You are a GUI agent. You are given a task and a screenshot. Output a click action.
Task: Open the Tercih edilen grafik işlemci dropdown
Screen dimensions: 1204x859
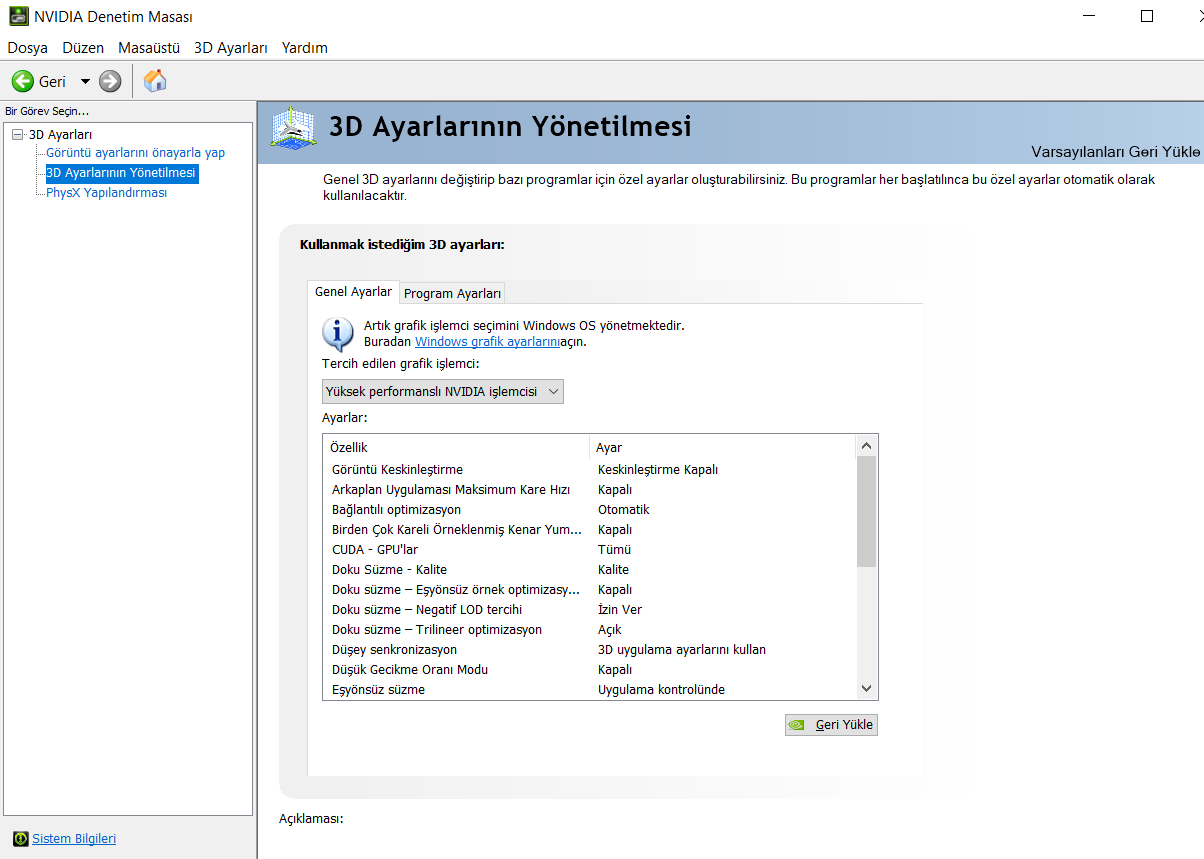tap(443, 391)
